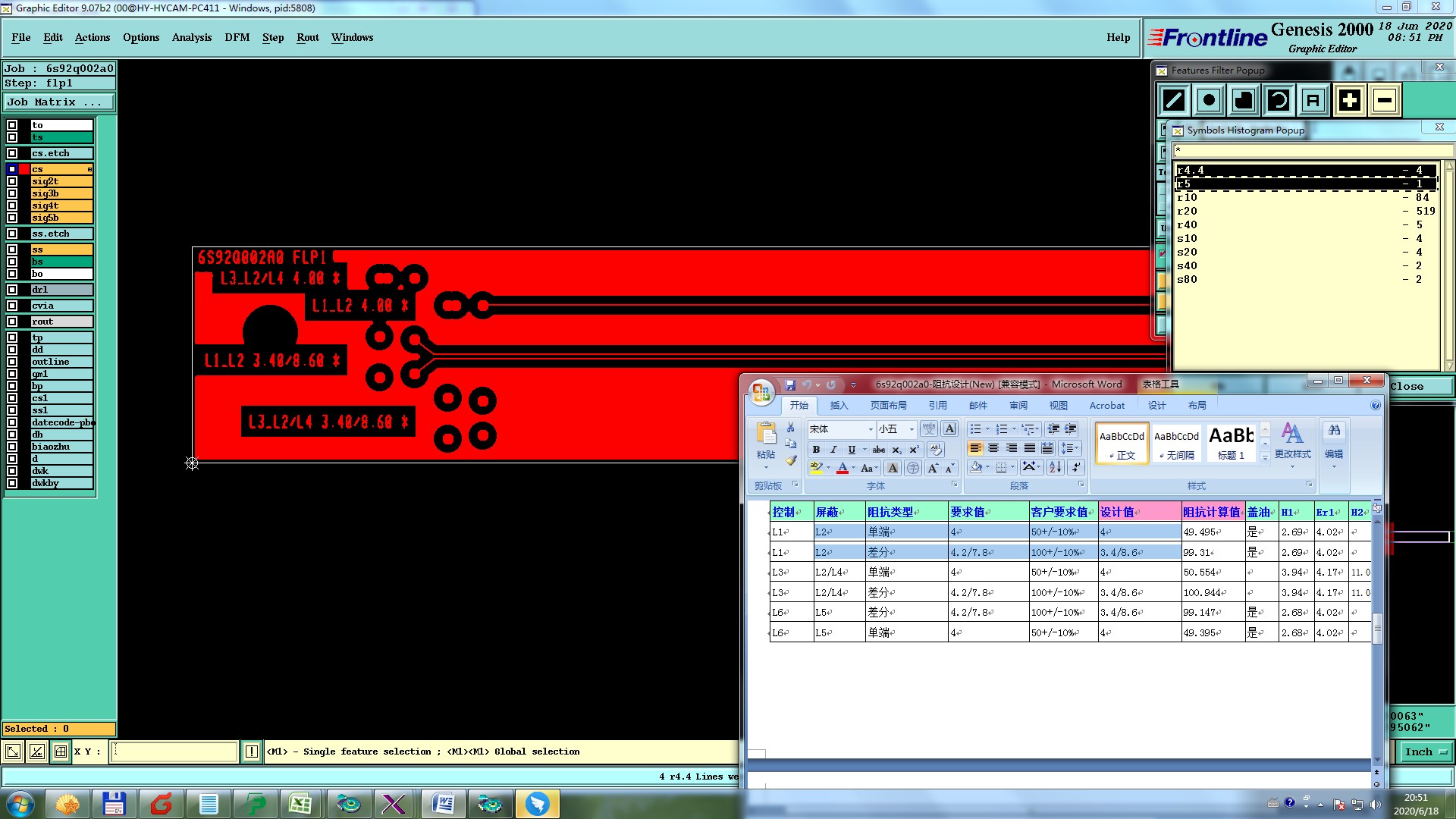Open the Inch units dropdown

coord(1425,752)
